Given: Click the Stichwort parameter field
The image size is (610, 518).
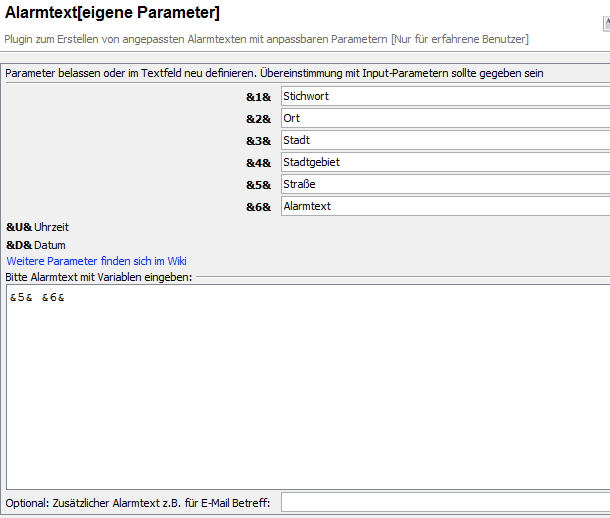Looking at the screenshot, I should [445, 96].
